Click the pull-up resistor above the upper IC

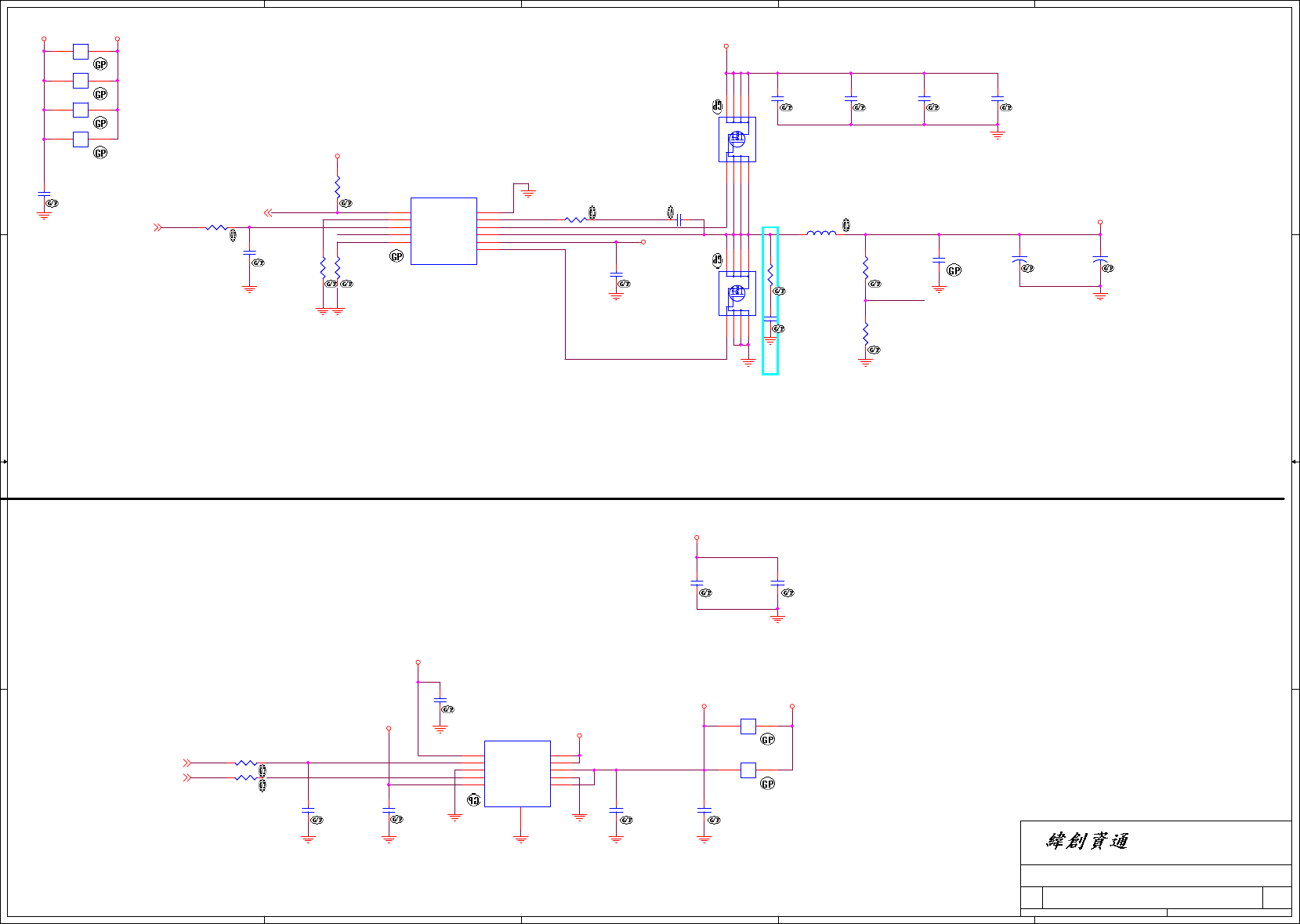(x=337, y=188)
